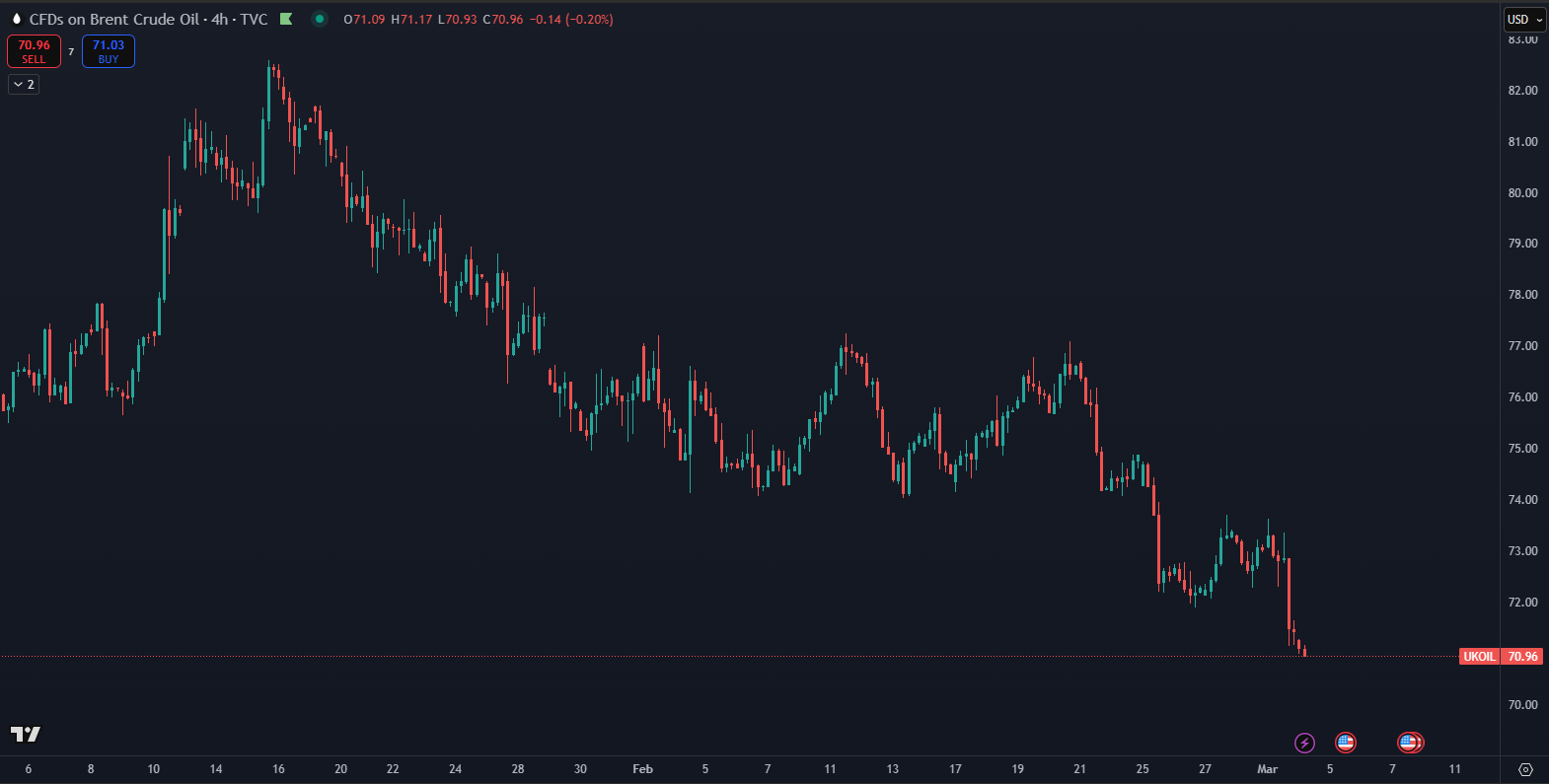Open the single US flag economic event marker
Screen dimensions: 1549x784
(x=1345, y=743)
